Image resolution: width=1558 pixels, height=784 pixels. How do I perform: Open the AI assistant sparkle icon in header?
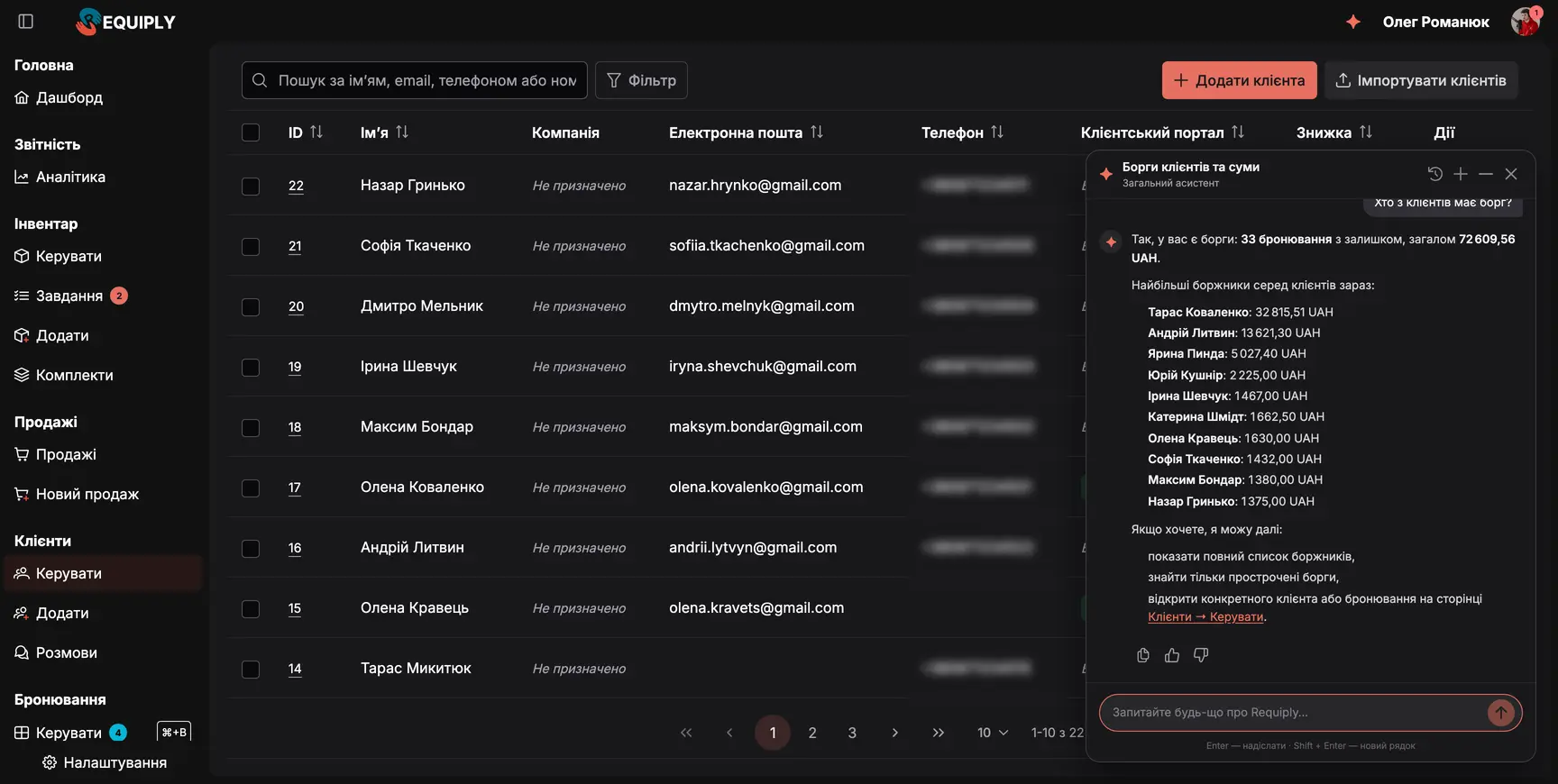pyautogui.click(x=1353, y=22)
